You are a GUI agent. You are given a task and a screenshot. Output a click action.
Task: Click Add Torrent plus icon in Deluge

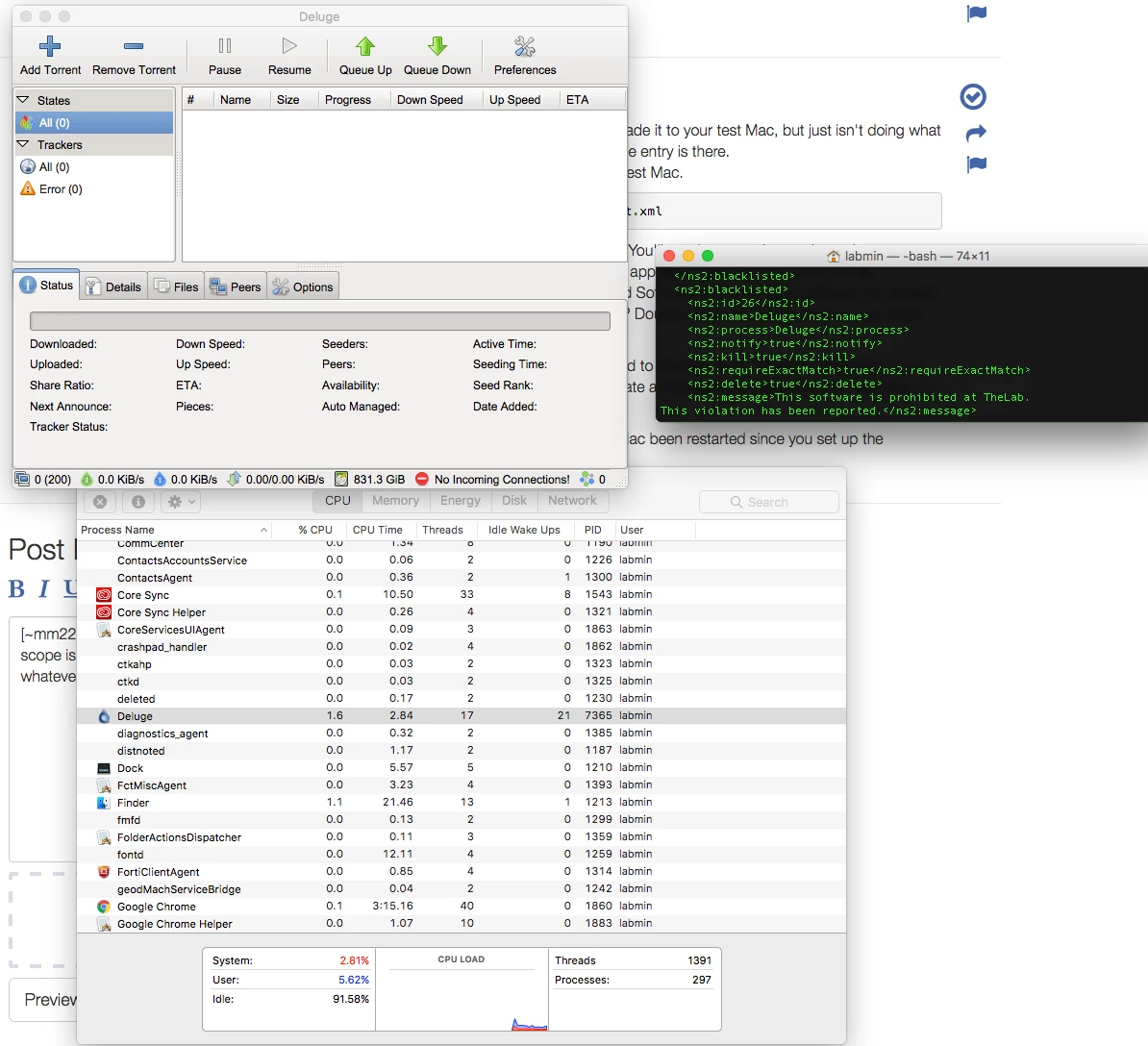(x=50, y=46)
